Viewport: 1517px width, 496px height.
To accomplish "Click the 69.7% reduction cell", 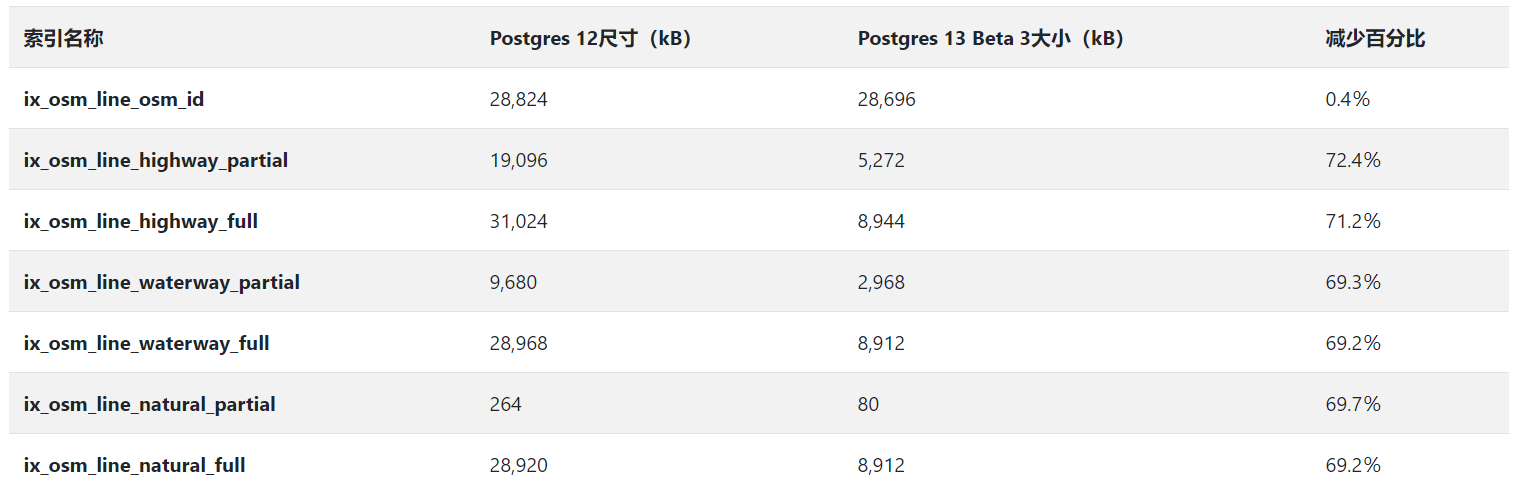I will tap(1353, 404).
